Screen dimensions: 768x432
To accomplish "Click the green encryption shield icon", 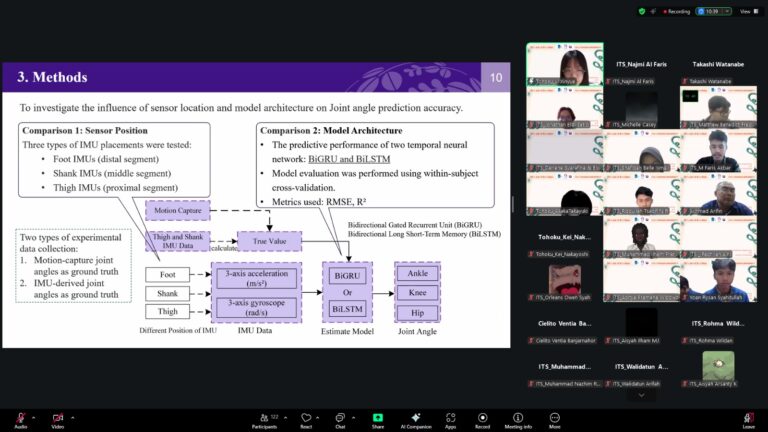I will [642, 11].
